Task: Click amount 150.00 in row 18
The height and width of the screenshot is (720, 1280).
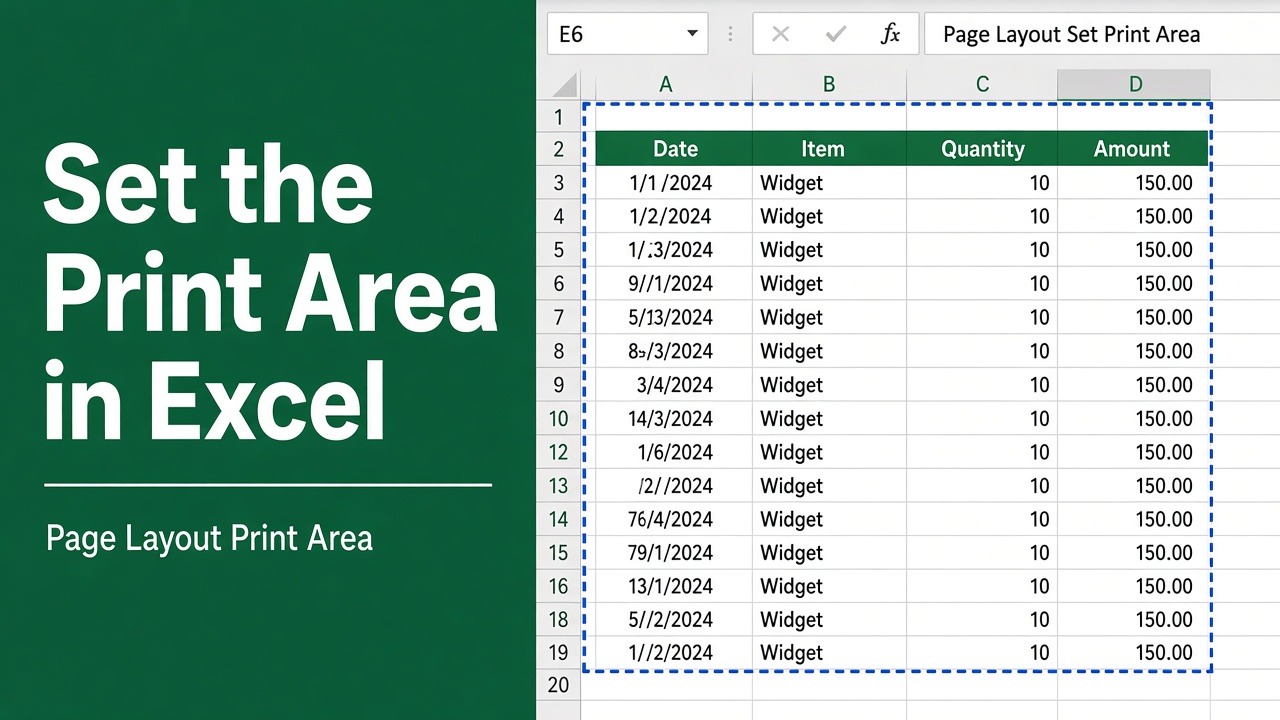Action: click(x=1134, y=620)
